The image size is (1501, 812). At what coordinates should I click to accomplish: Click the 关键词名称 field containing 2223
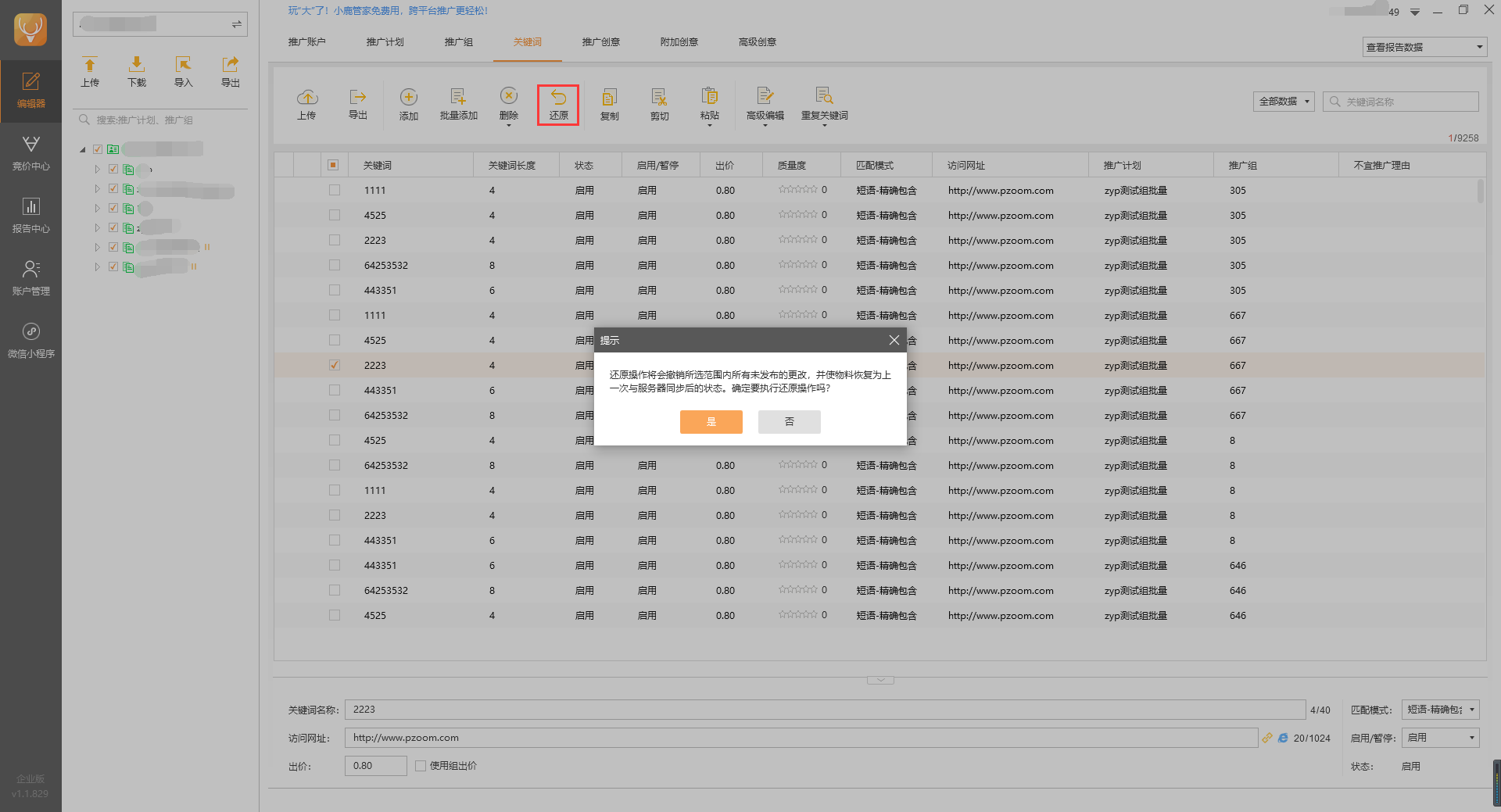coord(825,710)
